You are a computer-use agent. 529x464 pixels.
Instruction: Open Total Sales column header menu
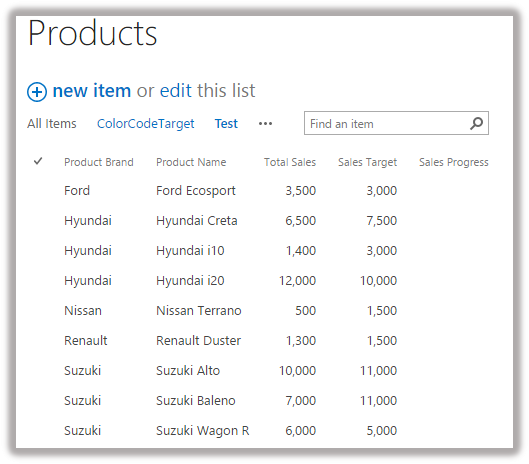pyautogui.click(x=290, y=162)
